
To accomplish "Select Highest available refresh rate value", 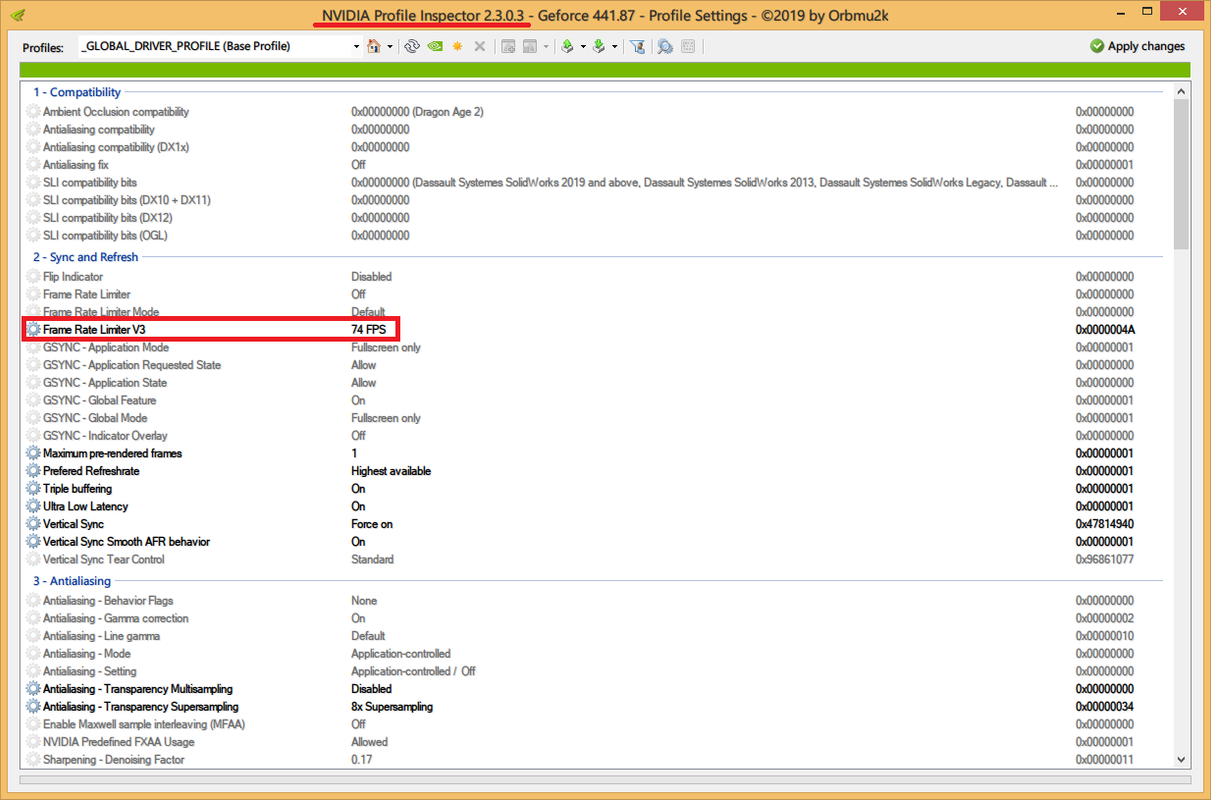I will tap(391, 471).
